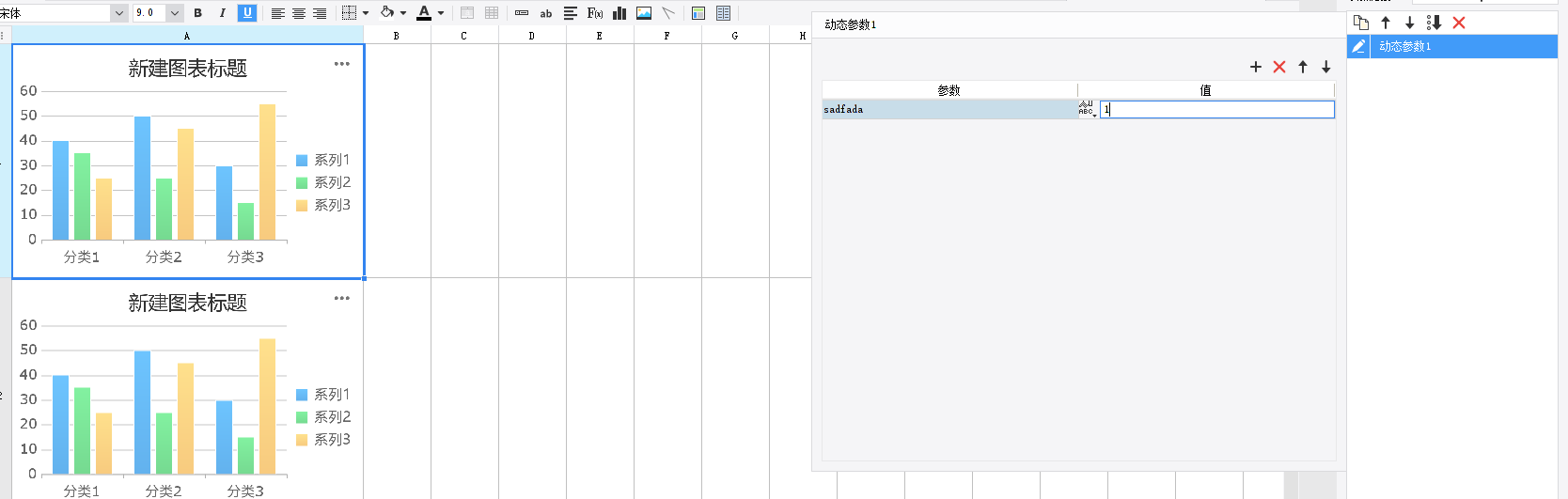Image resolution: width=1568 pixels, height=499 pixels.
Task: Turn off underline formatting
Action: click(x=247, y=13)
